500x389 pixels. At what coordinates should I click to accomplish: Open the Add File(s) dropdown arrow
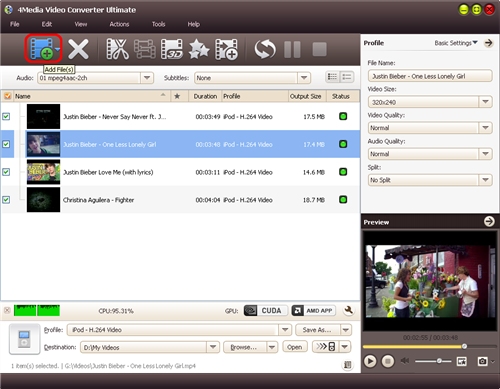(58, 49)
